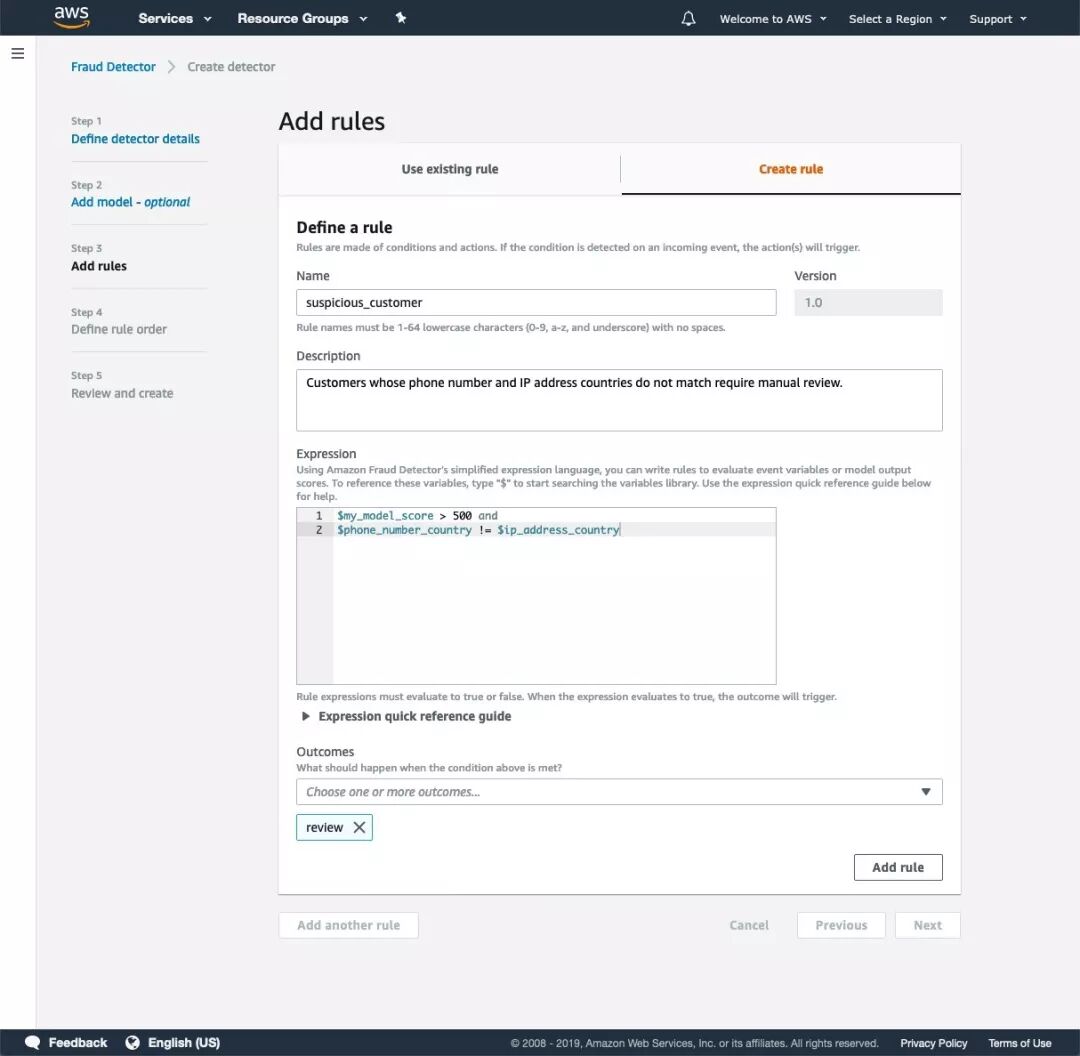Image resolution: width=1080 pixels, height=1056 pixels.
Task: Click the AWS logo
Action: click(72, 17)
